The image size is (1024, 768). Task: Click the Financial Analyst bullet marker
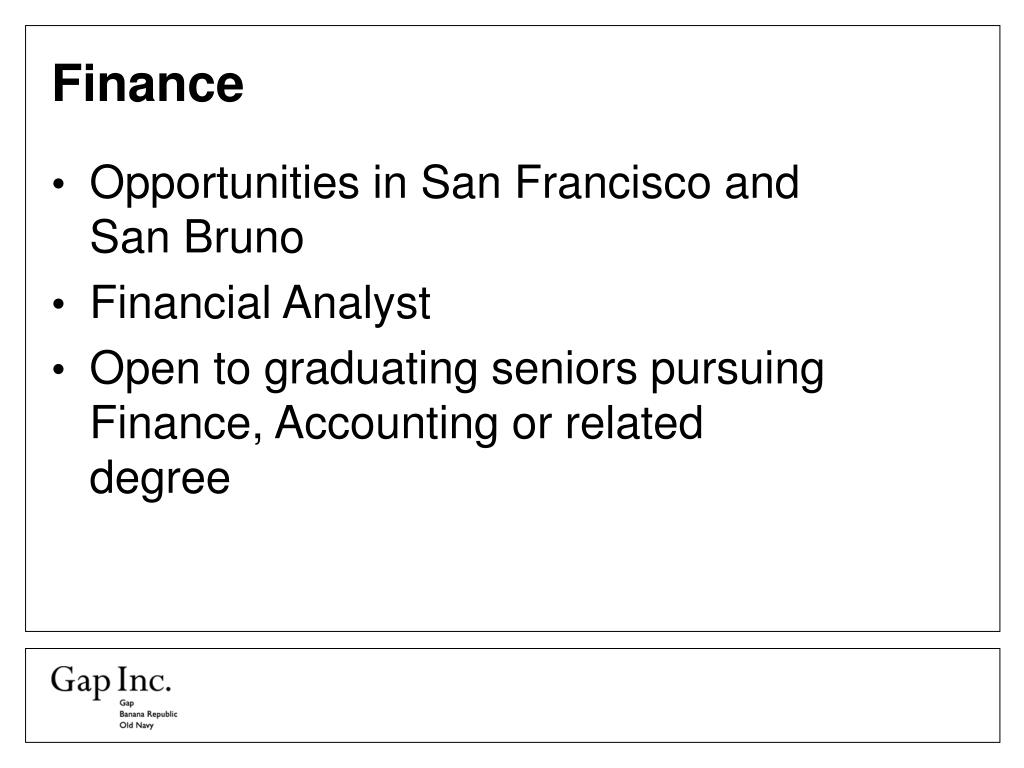tap(59, 304)
